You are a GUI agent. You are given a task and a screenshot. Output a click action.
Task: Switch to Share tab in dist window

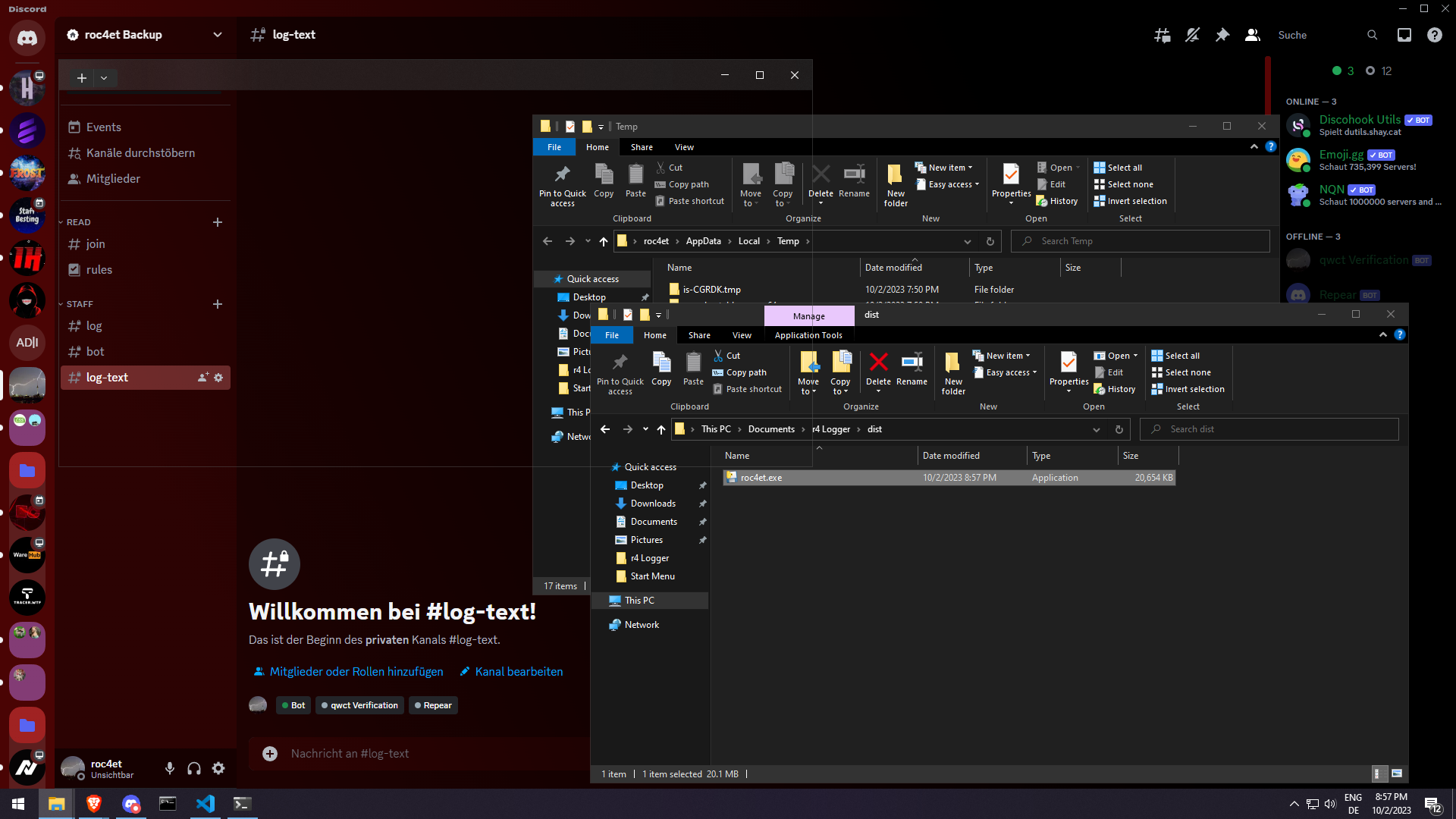(699, 335)
